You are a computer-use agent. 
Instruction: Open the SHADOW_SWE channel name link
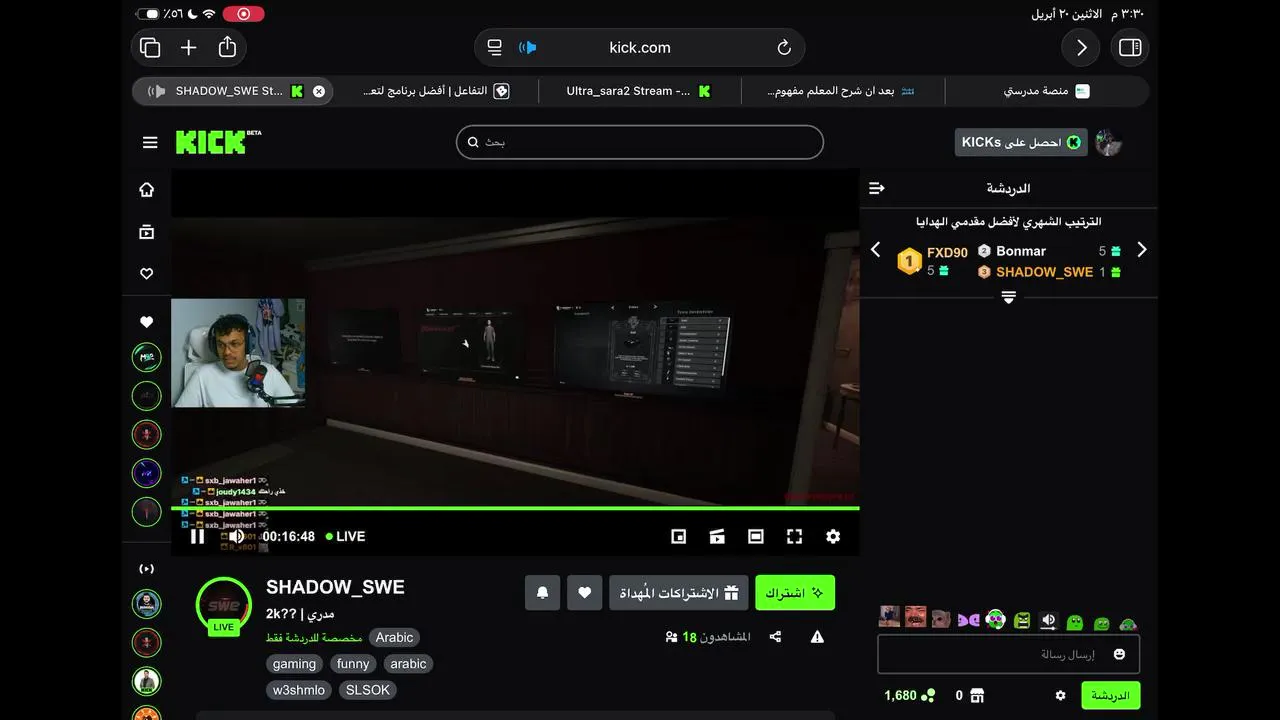[x=335, y=587]
